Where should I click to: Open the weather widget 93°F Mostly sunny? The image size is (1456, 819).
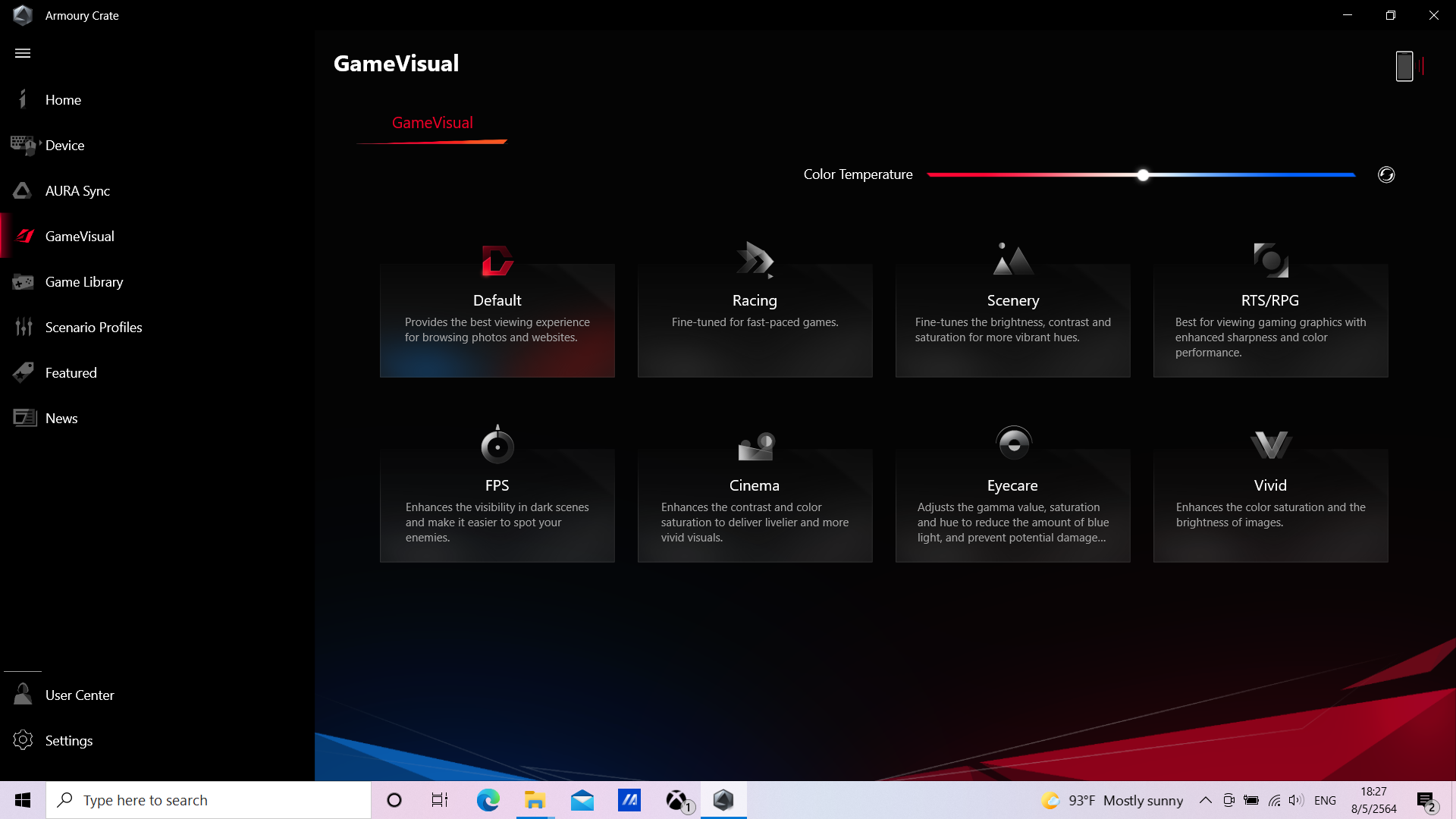point(1112,800)
